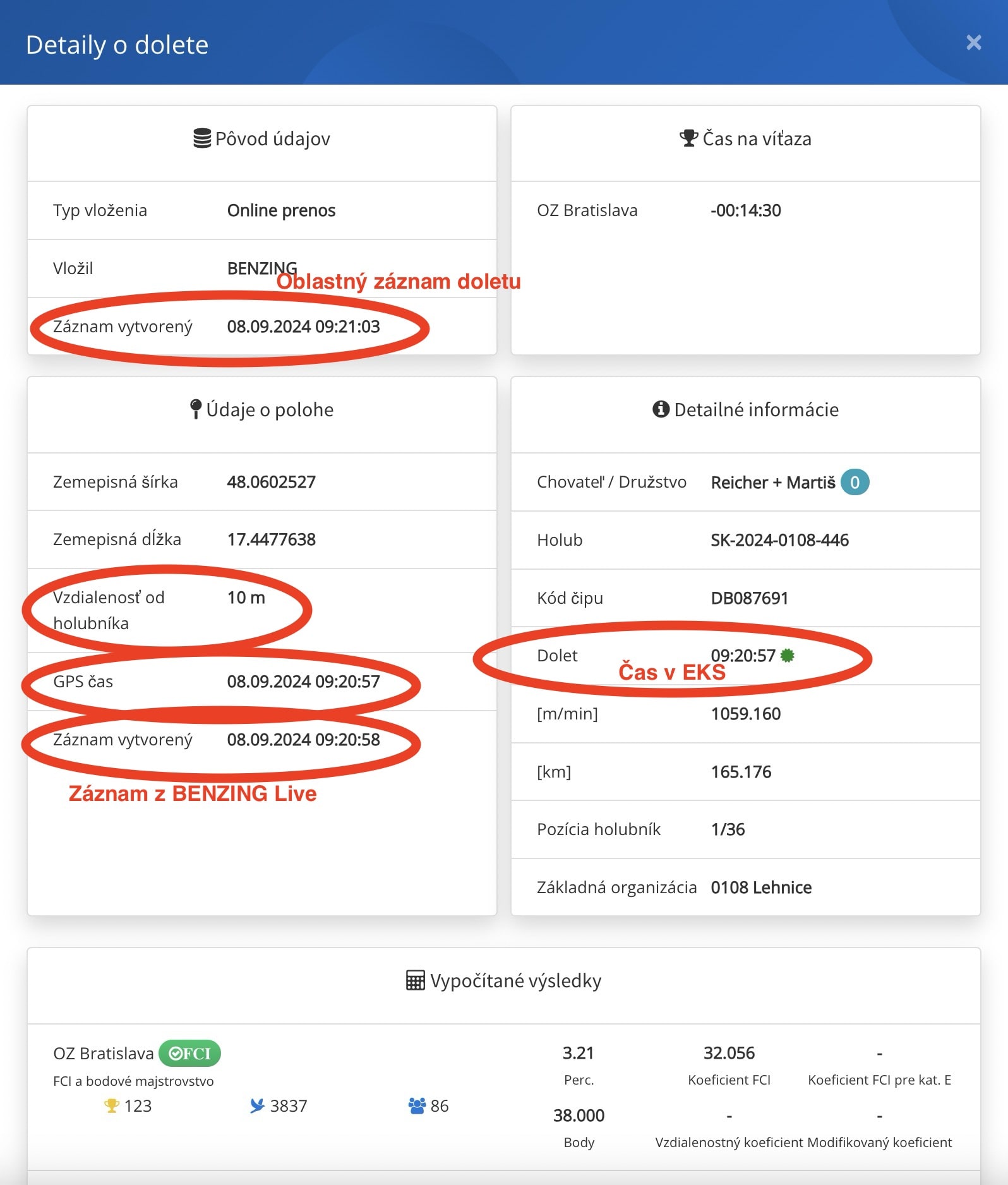This screenshot has width=1008, height=1185.
Task: Click the blue users icon next to 86
Action: (417, 1105)
